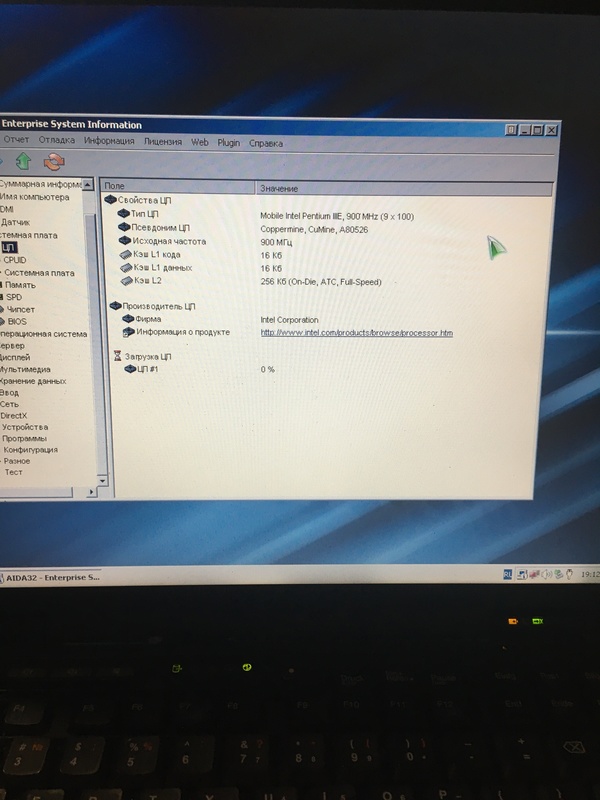Click the memory icon beside Кэш L1 данных
The width and height of the screenshot is (600, 800).
pyautogui.click(x=127, y=267)
